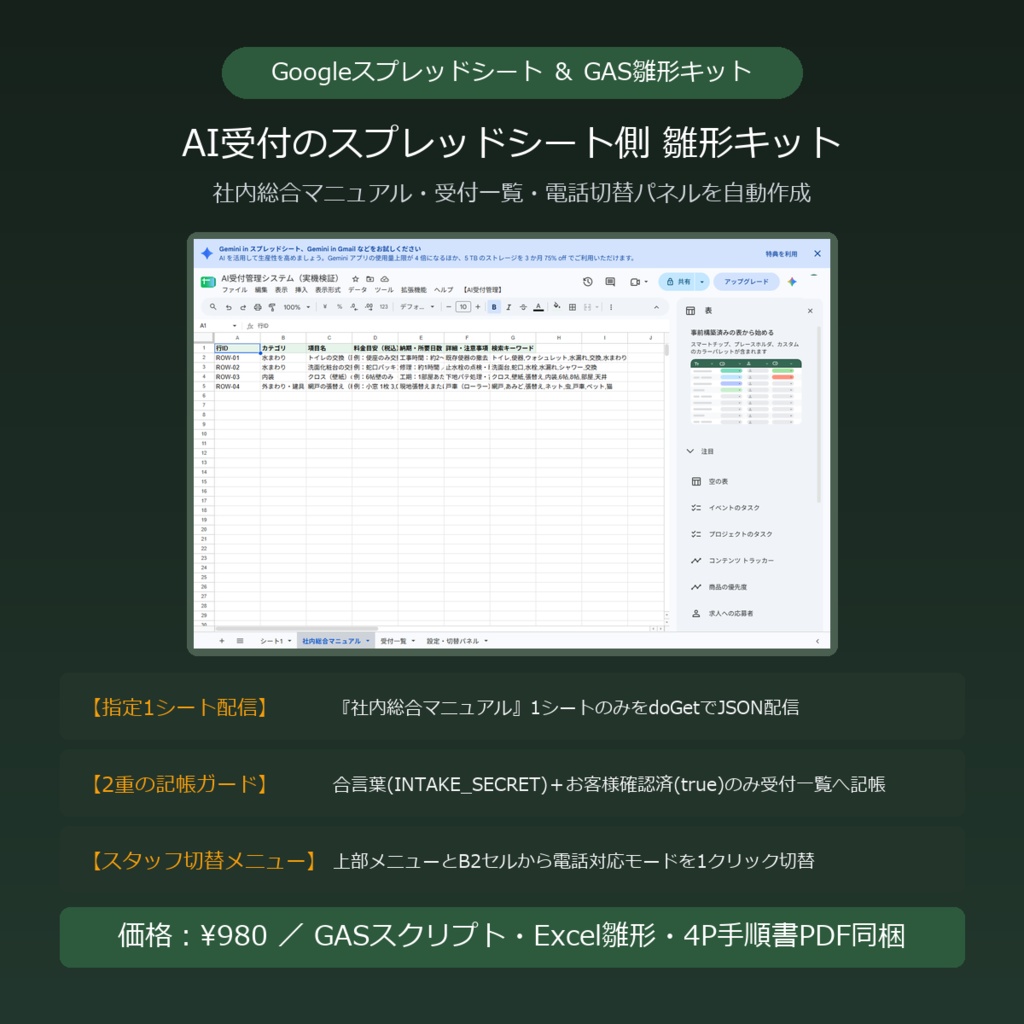Open the 【AI受付管理】 custom menu

coord(482,290)
